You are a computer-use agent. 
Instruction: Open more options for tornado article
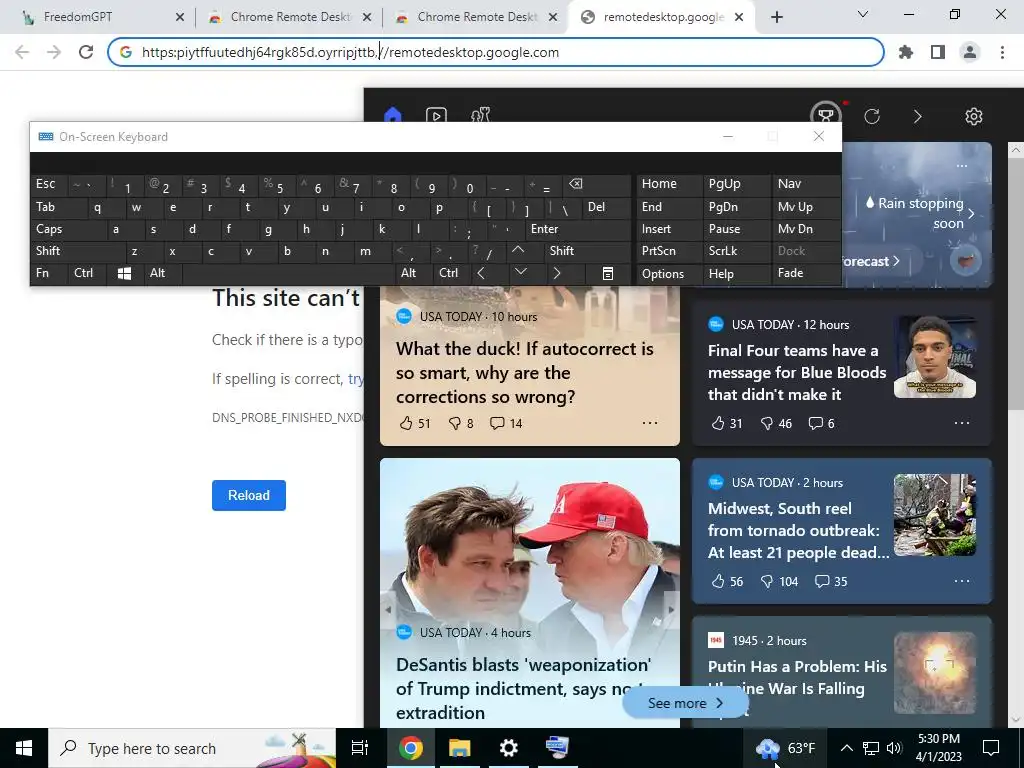point(962,581)
